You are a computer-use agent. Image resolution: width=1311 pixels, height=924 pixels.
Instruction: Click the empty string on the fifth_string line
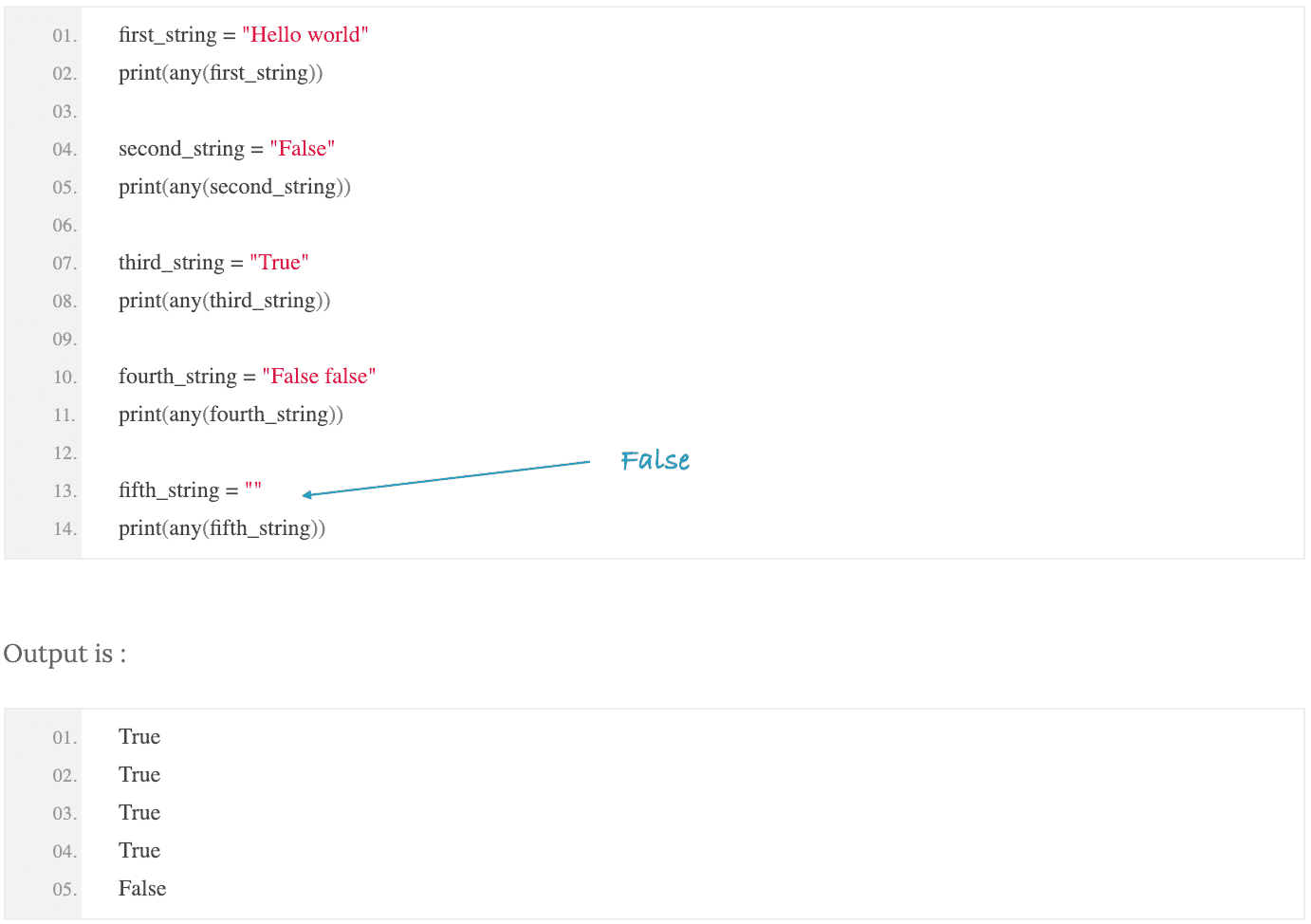click(x=253, y=488)
